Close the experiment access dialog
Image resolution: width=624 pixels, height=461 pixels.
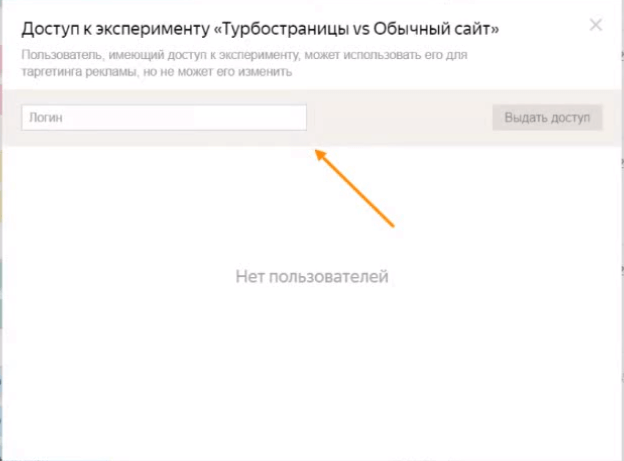pos(596,25)
